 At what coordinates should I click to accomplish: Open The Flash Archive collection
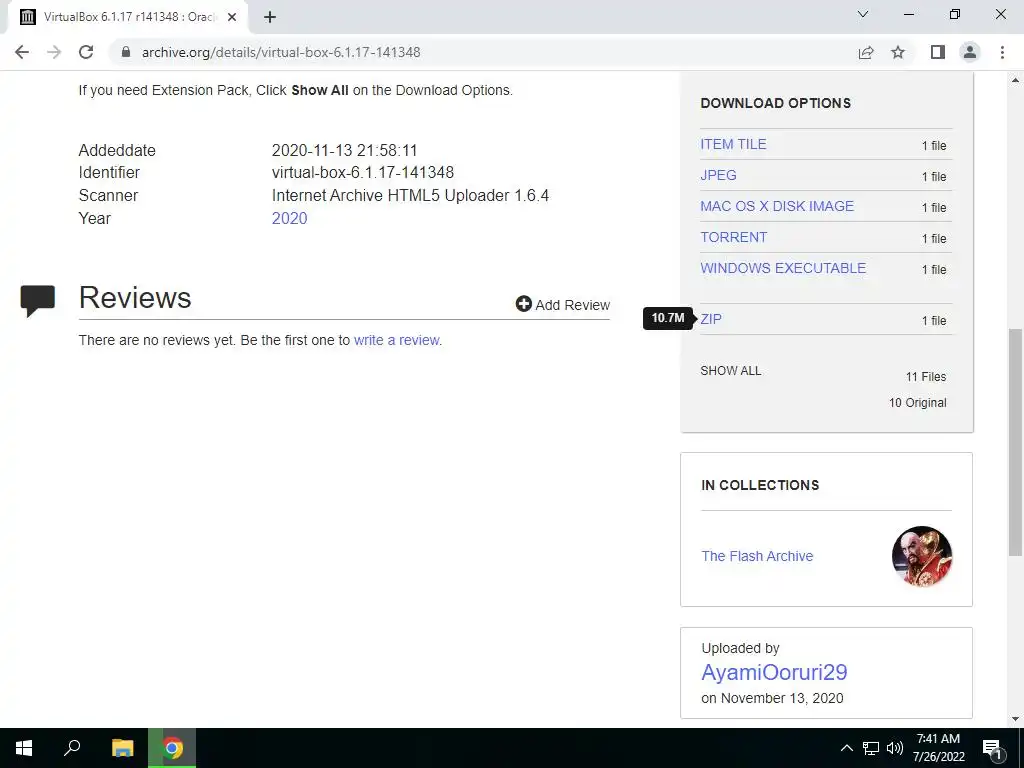coord(757,556)
